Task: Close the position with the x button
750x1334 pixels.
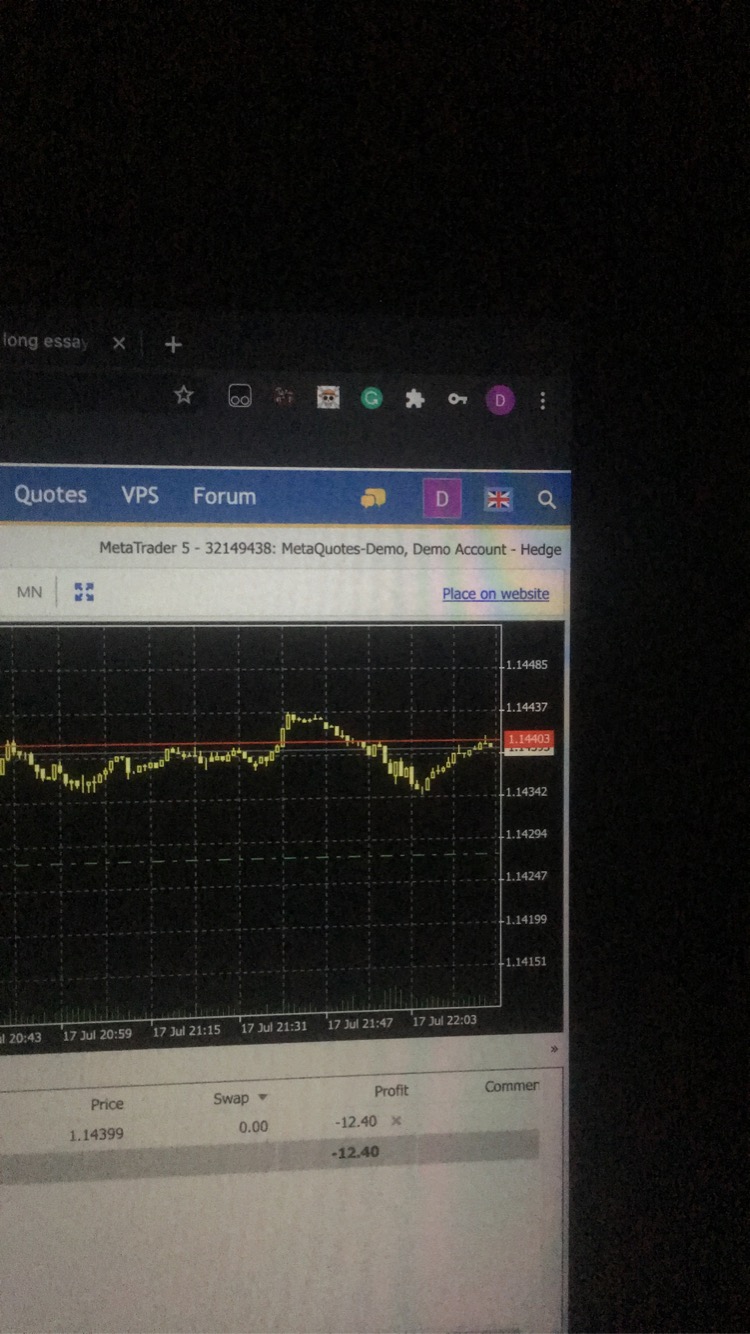Action: tap(396, 1121)
